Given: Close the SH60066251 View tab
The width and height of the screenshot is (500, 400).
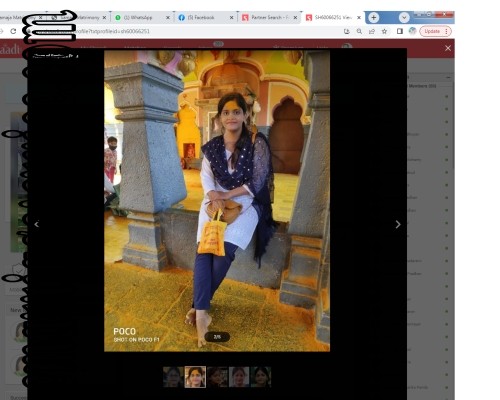Looking at the screenshot, I should point(359,17).
